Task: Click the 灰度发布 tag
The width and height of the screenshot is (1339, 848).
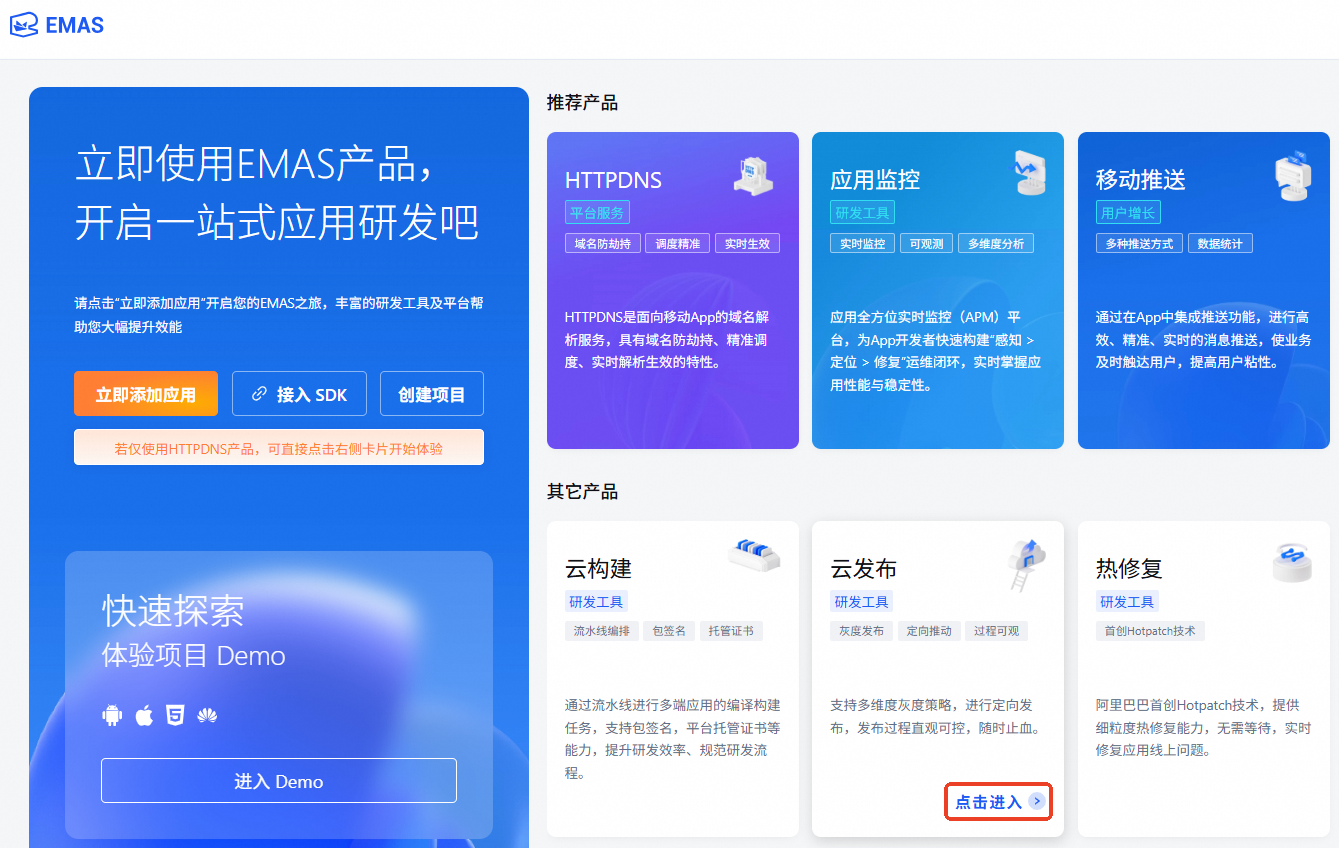Action: (861, 631)
